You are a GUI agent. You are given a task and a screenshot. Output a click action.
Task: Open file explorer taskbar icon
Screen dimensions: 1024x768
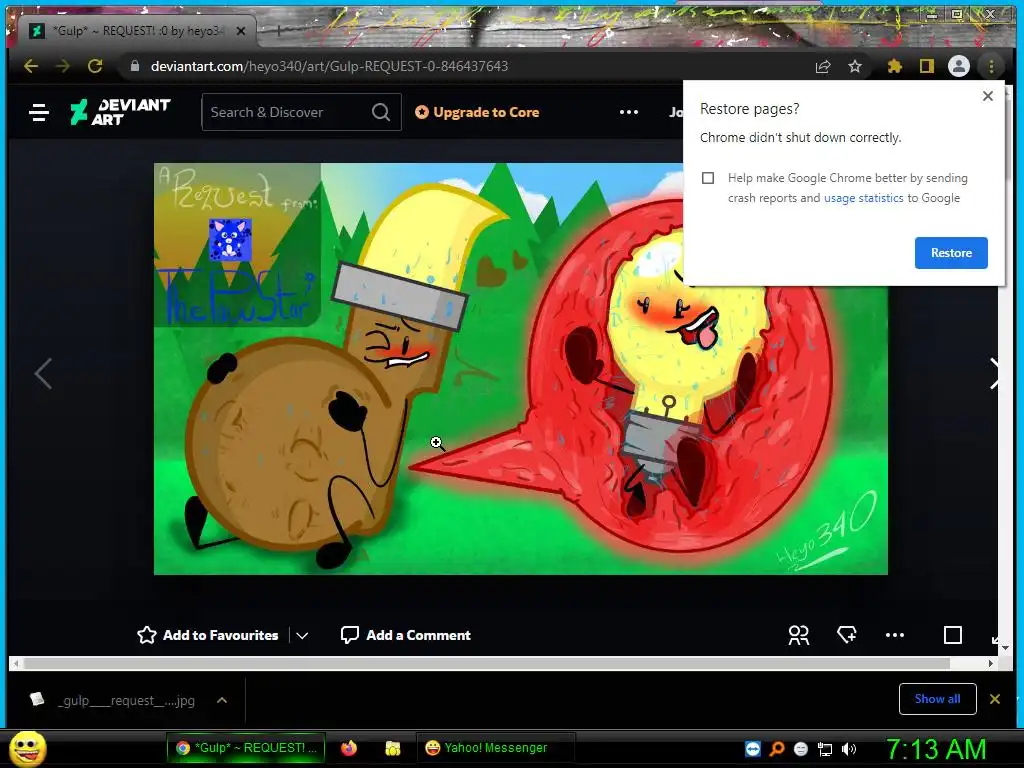point(392,748)
